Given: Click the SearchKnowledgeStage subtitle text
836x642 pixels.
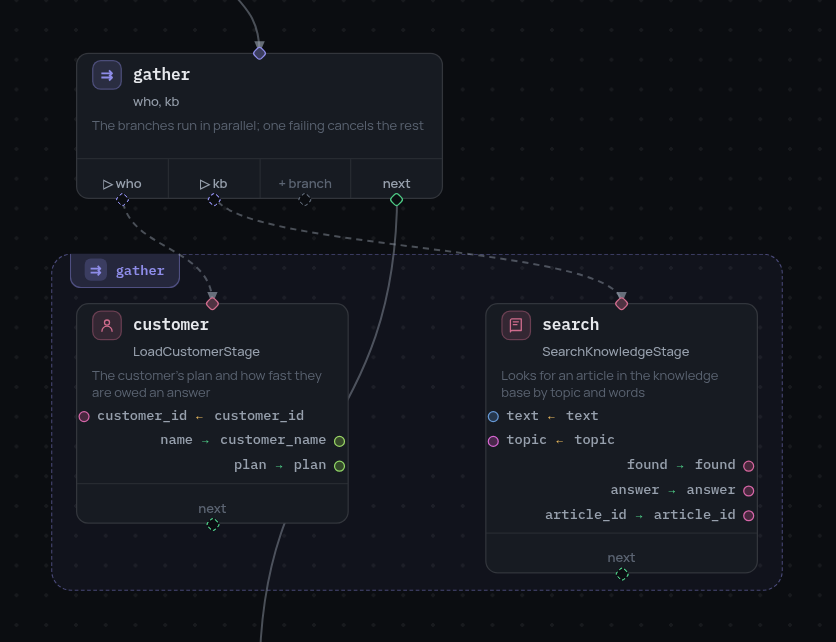Looking at the screenshot, I should click(615, 352).
